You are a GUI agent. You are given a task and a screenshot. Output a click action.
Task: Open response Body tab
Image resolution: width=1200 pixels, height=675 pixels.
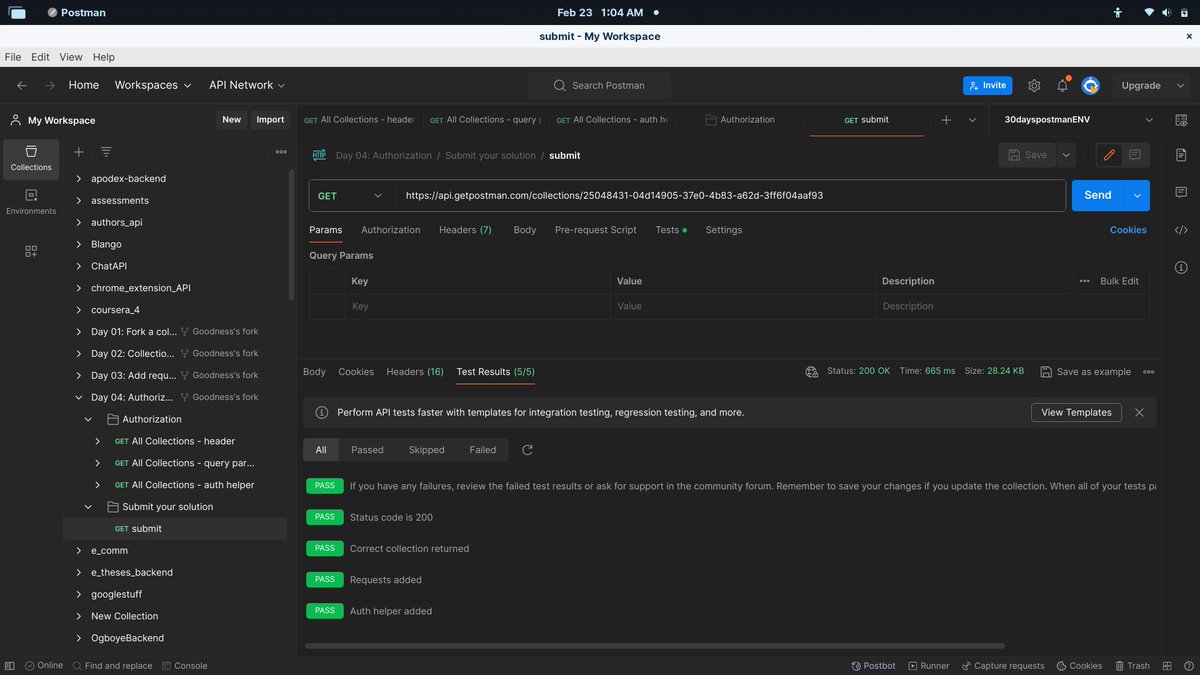(x=314, y=371)
